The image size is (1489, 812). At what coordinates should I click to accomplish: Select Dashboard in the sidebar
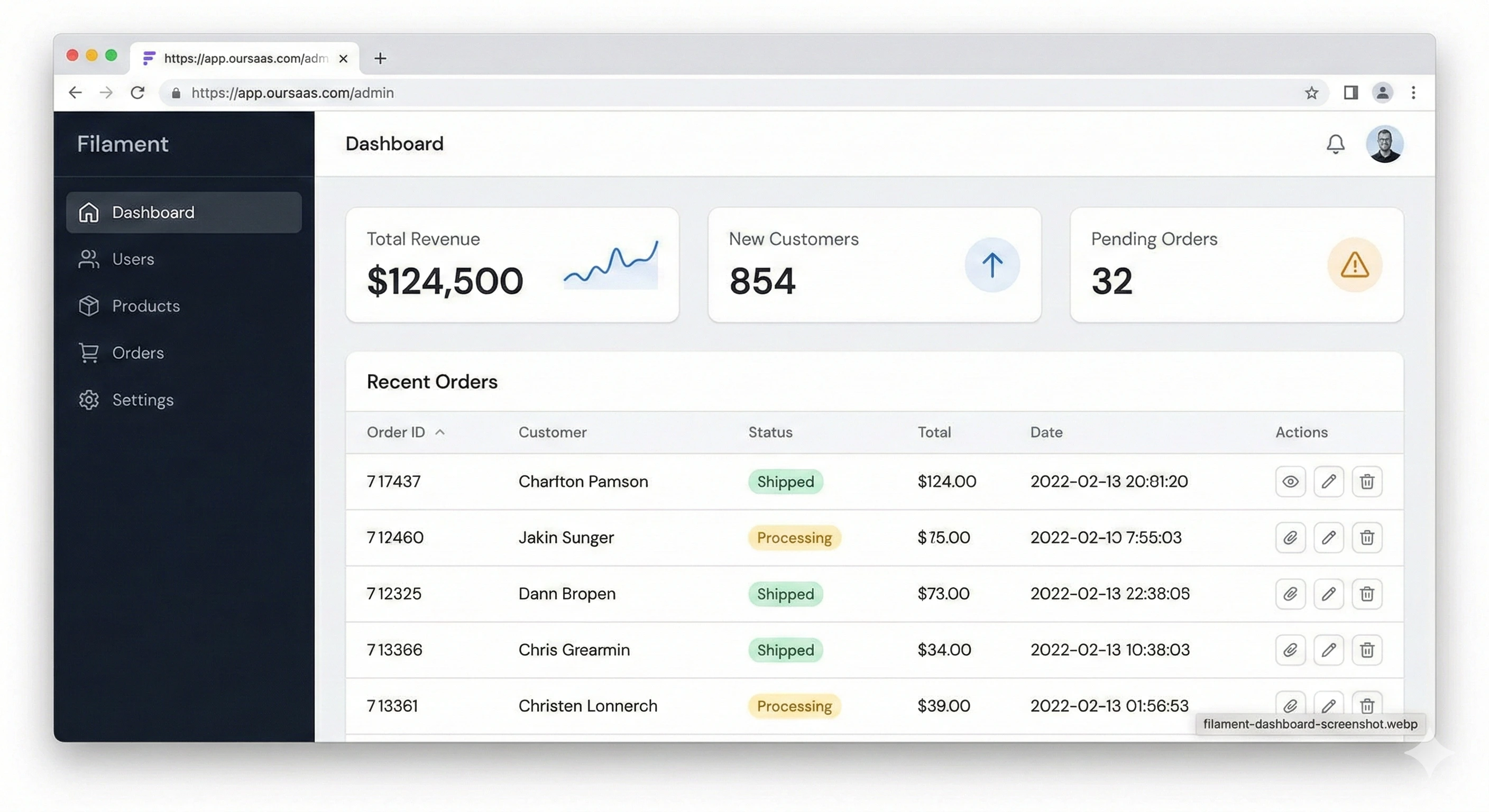click(x=153, y=212)
